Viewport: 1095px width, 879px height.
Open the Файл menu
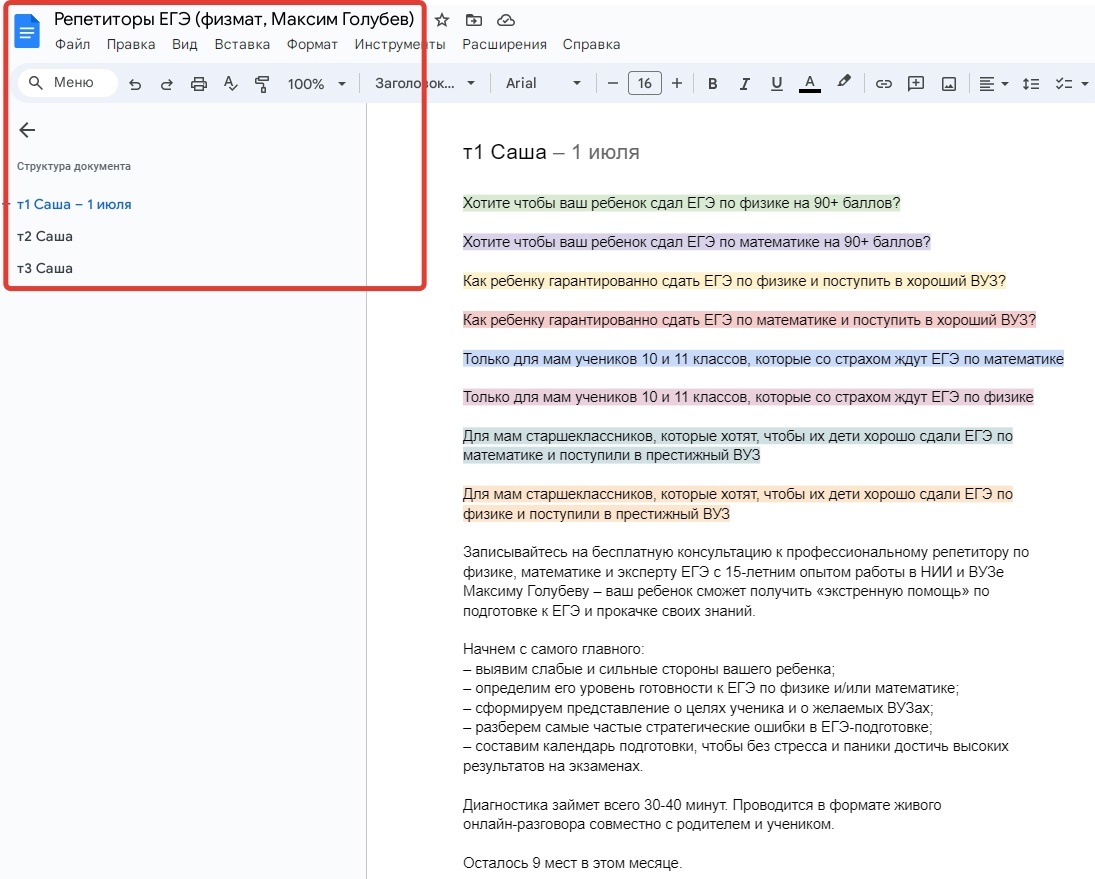click(x=73, y=44)
